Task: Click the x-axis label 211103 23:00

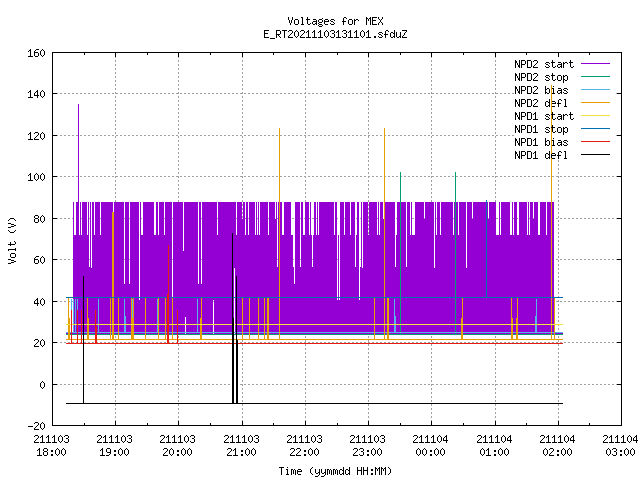Action: 368,446
